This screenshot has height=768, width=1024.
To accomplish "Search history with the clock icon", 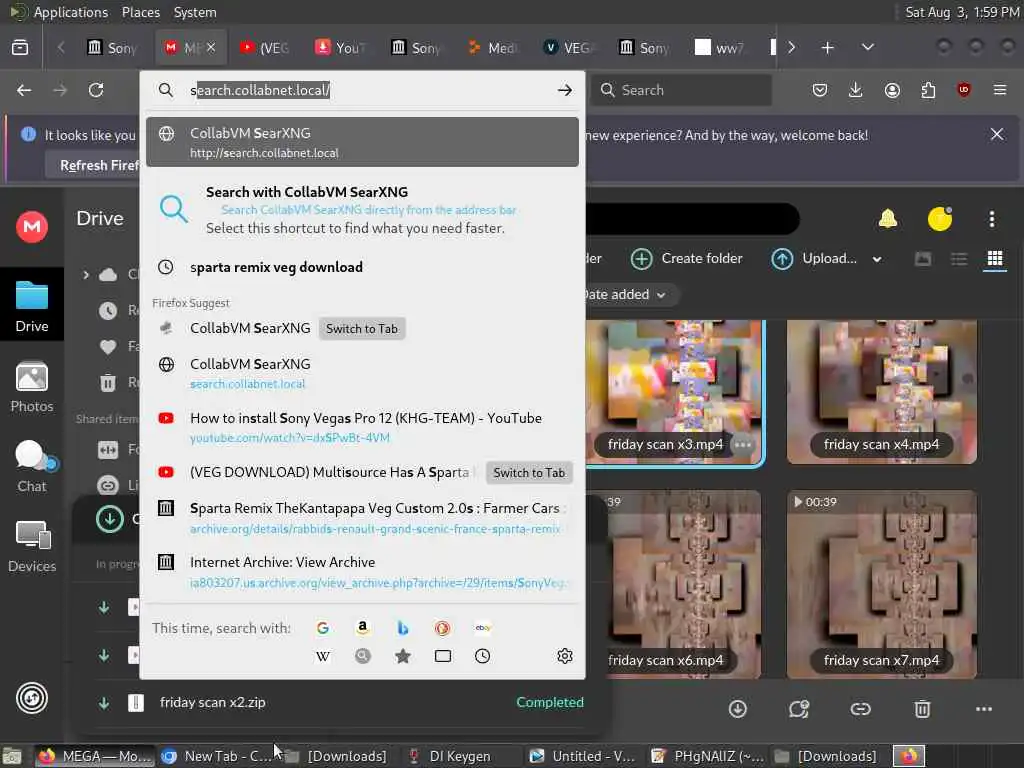I will tap(483, 656).
